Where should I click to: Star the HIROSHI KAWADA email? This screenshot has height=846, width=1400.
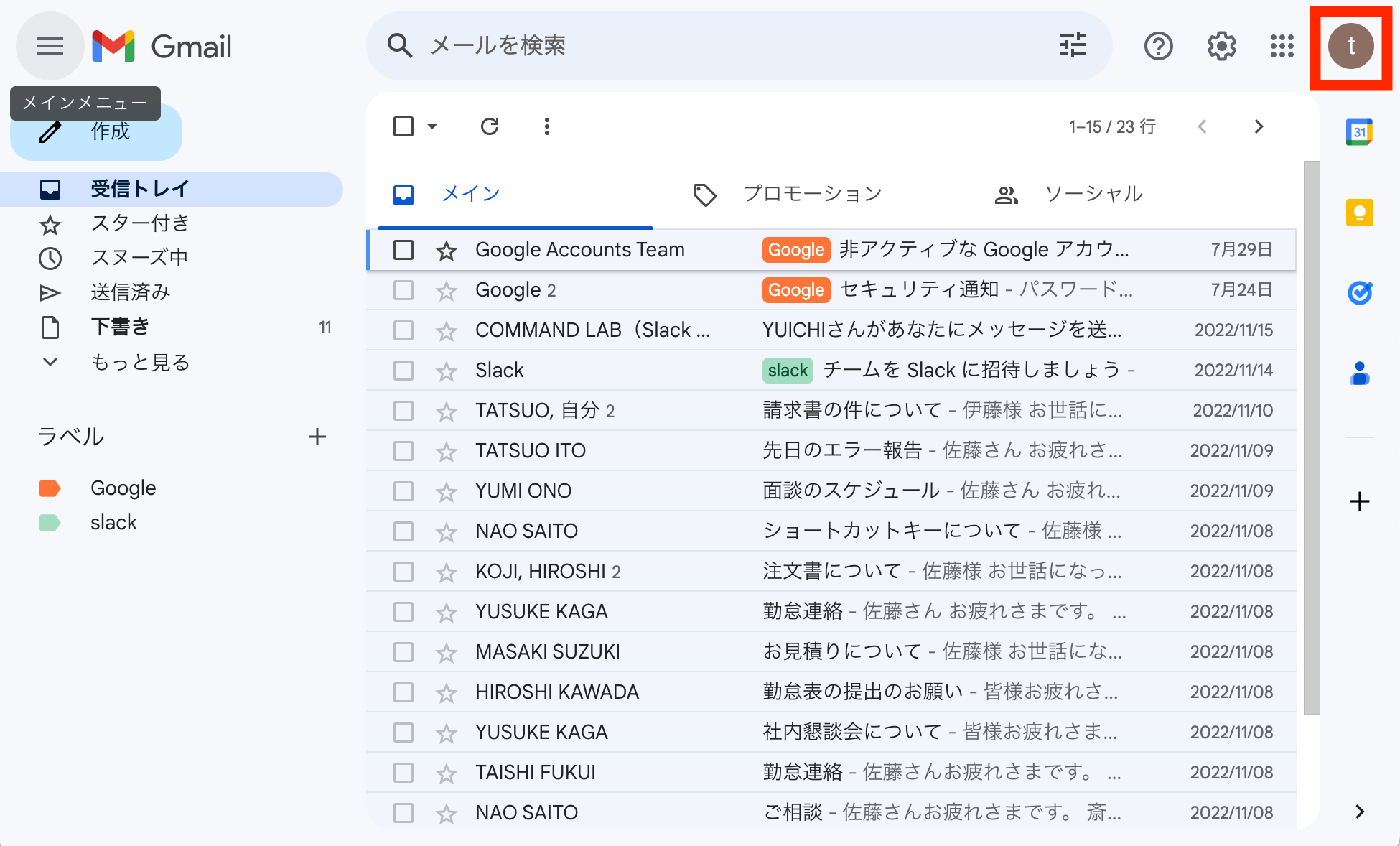pos(447,693)
